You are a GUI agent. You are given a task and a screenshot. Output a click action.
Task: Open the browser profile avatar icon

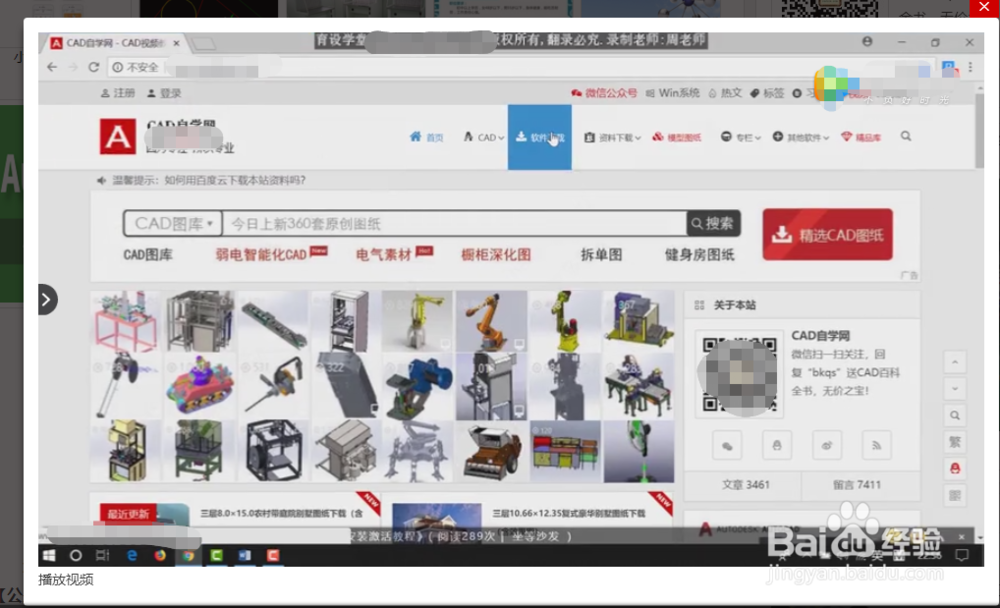click(867, 41)
